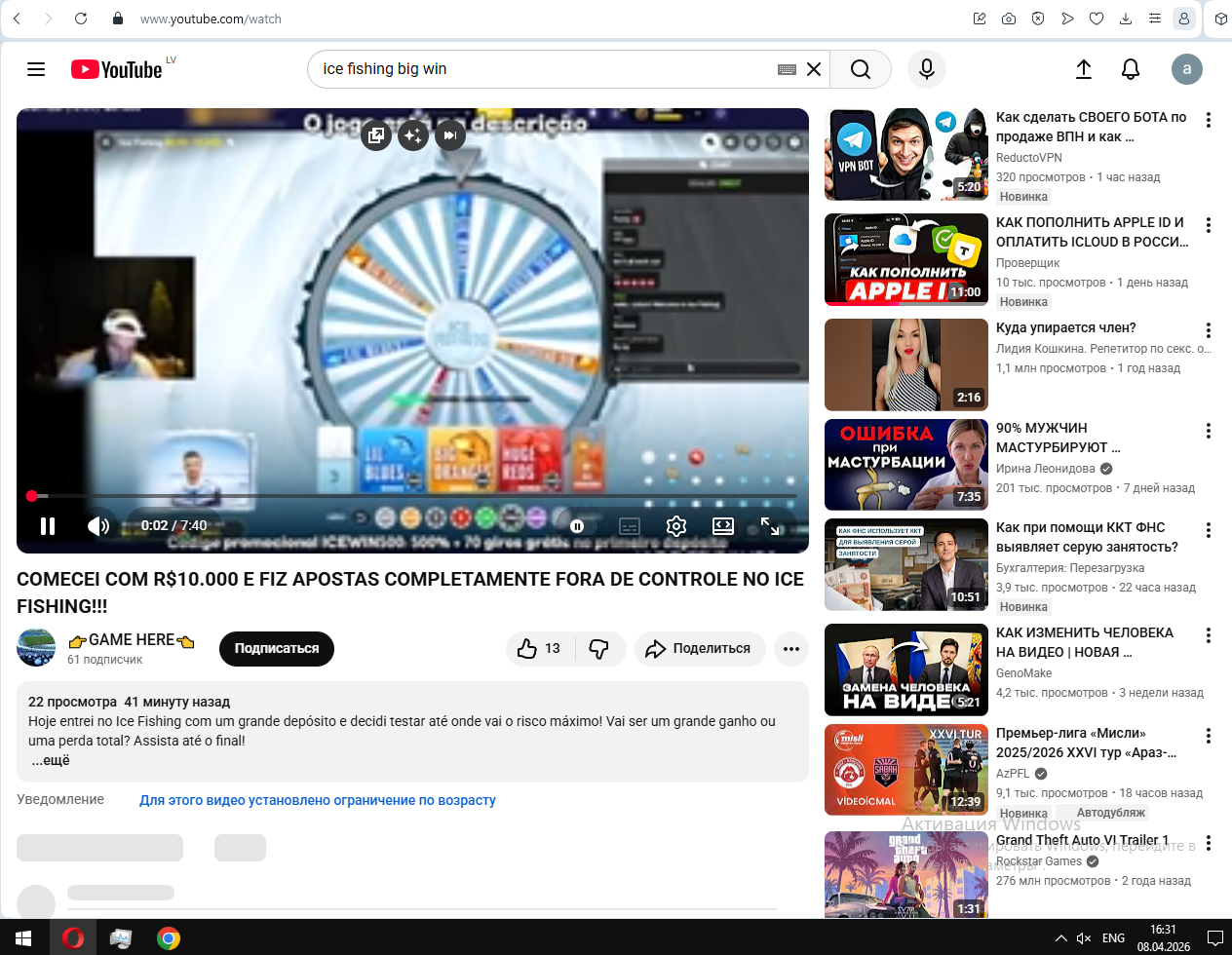Add page to bookmarks with heart icon
Image resolution: width=1232 pixels, height=955 pixels.
[1097, 19]
